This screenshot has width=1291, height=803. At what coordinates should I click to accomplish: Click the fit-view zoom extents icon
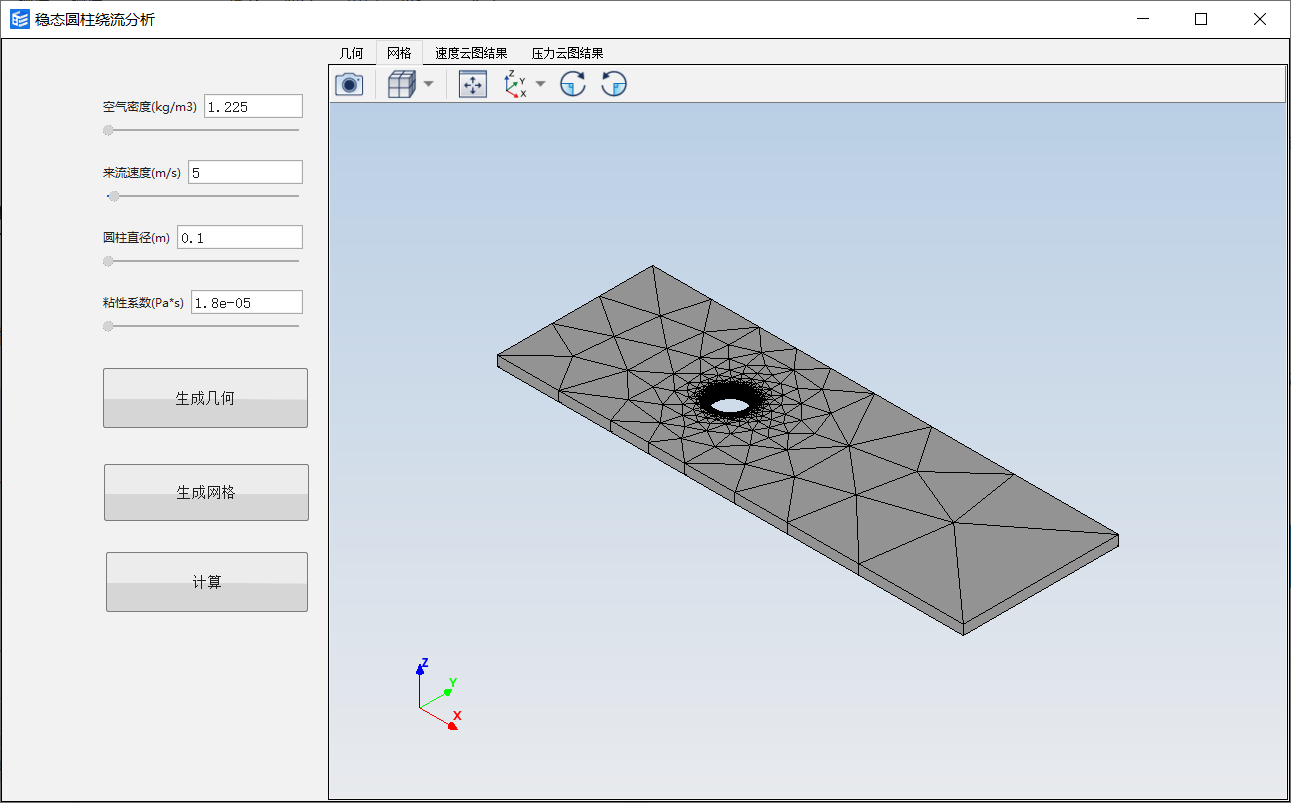tap(473, 84)
